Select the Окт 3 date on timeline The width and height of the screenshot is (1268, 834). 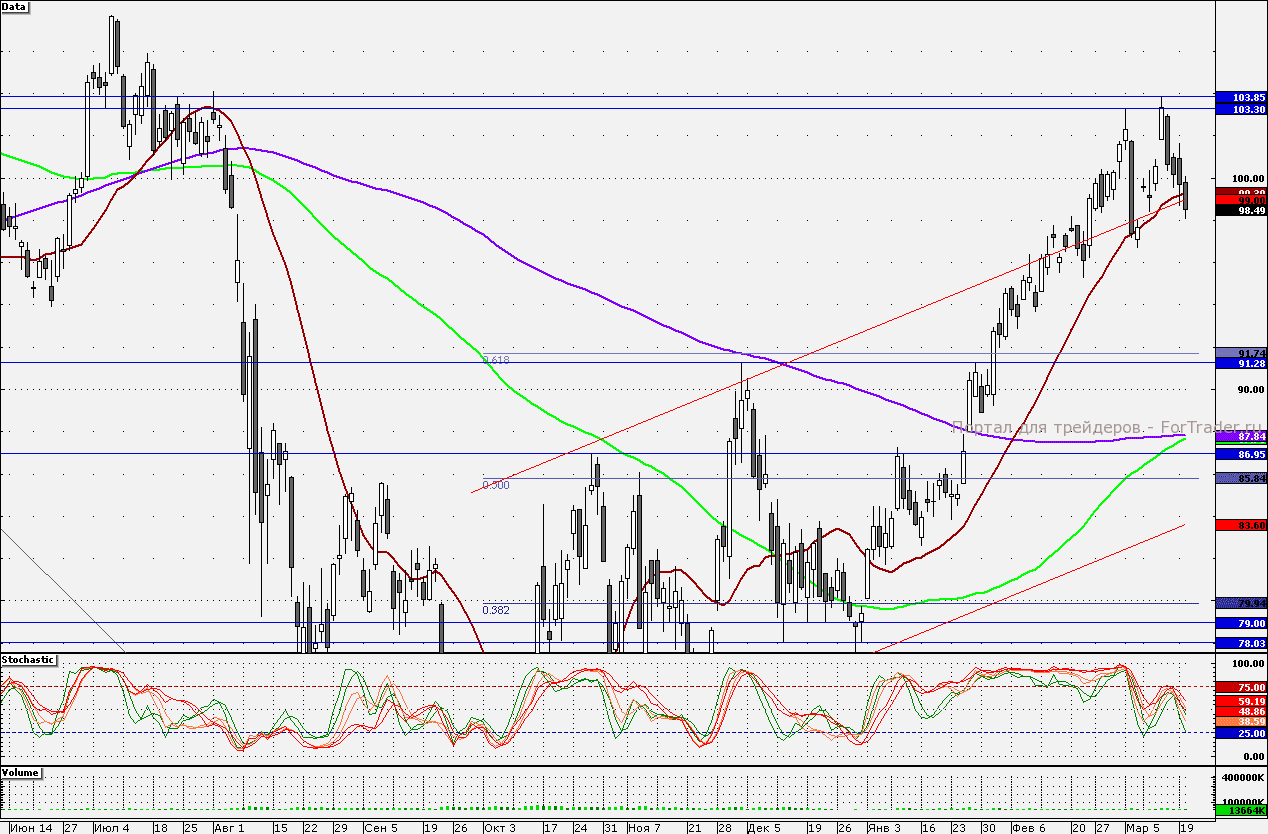[x=499, y=828]
